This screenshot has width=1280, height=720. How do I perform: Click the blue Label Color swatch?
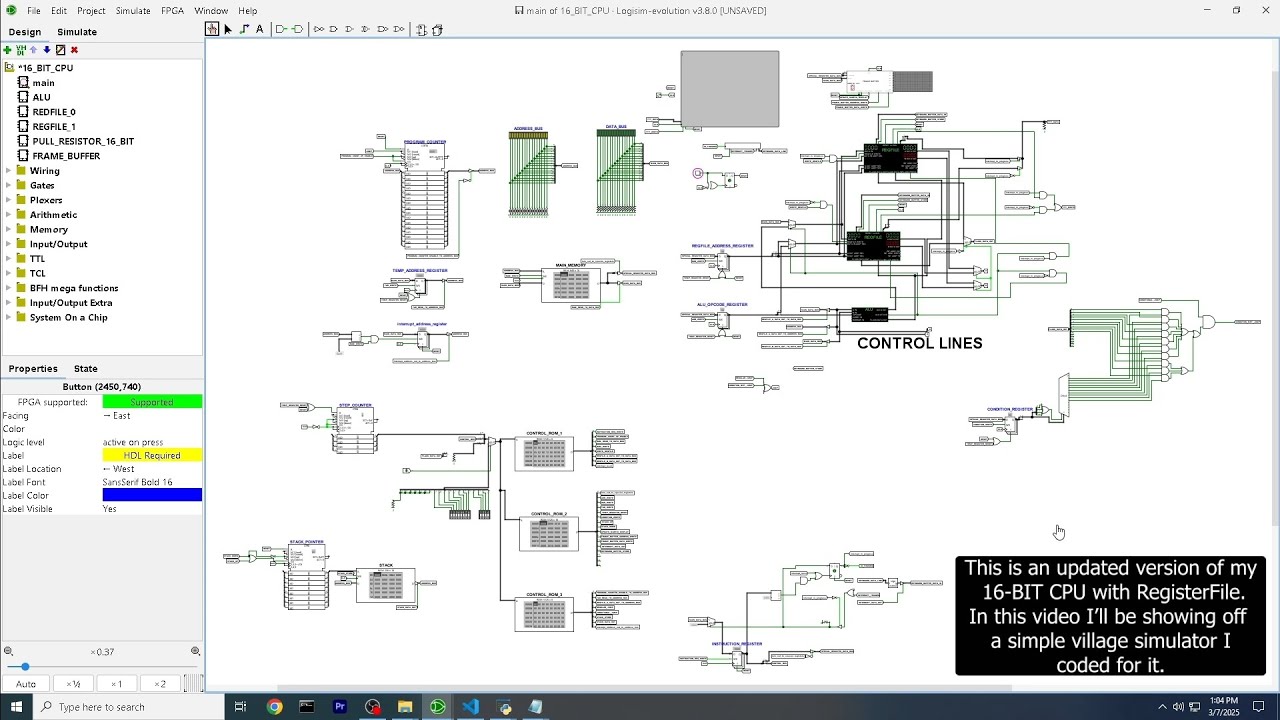152,495
